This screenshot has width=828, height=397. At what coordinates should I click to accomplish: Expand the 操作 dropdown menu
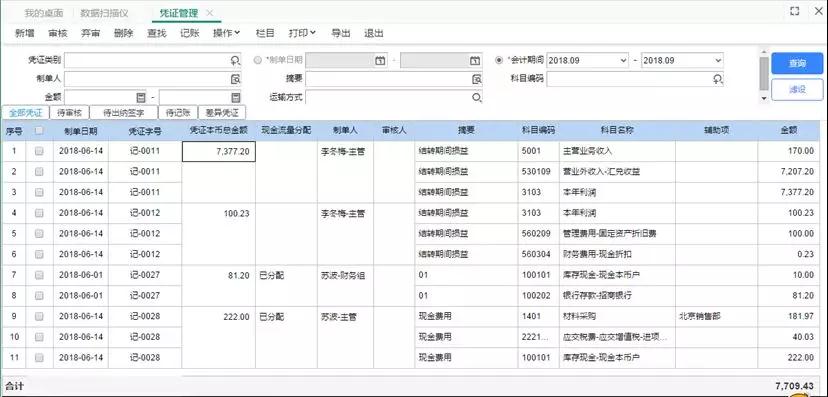pyautogui.click(x=227, y=33)
